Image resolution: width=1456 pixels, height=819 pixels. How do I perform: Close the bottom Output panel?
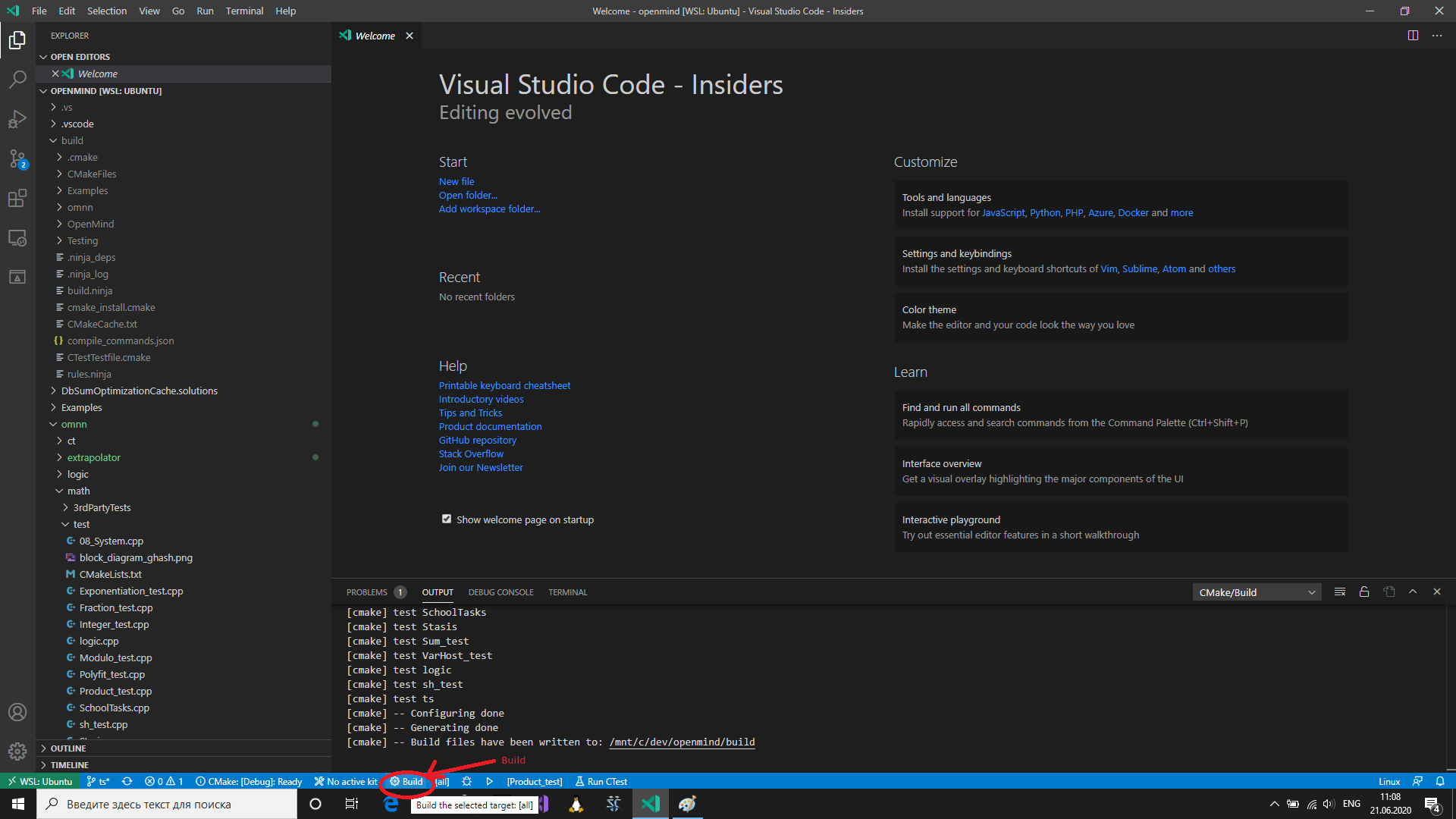point(1437,592)
